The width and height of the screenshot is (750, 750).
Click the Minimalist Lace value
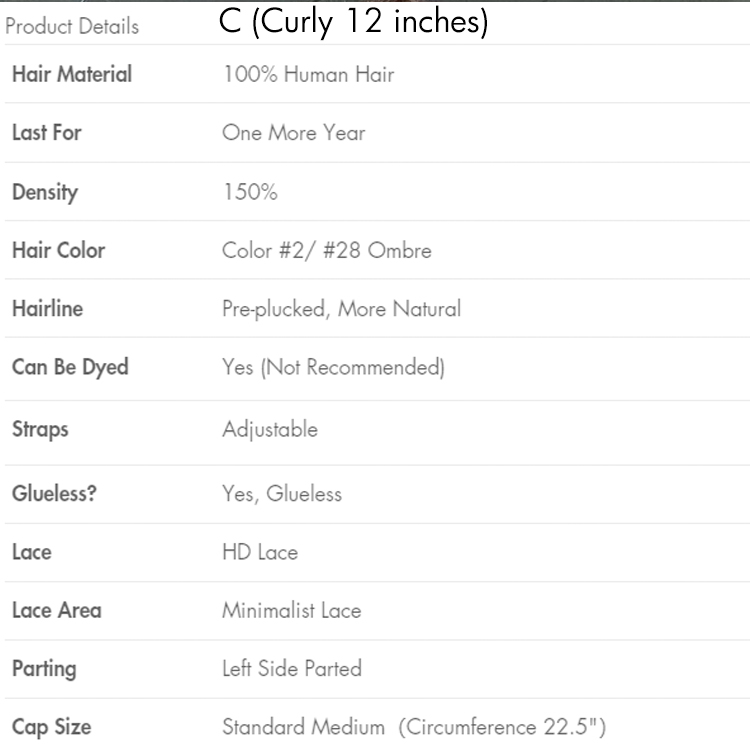pyautogui.click(x=292, y=610)
